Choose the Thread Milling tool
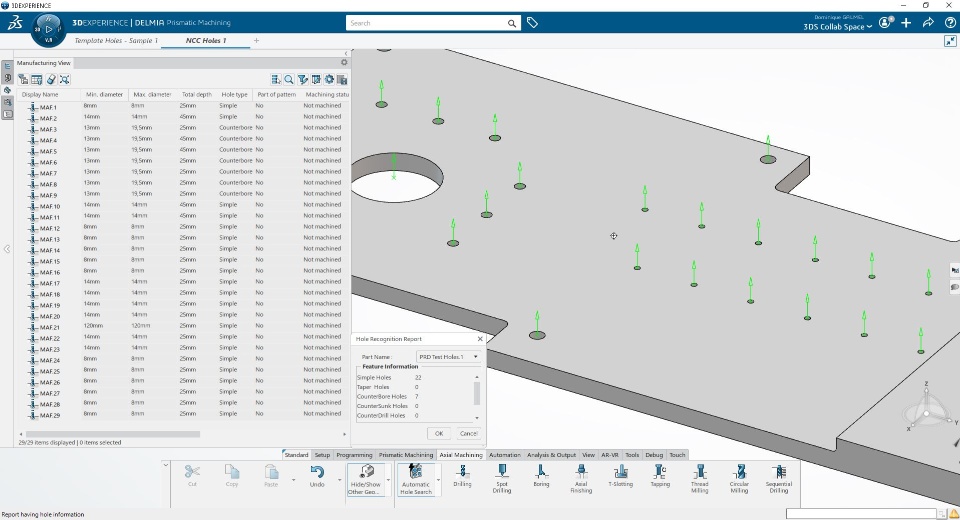960x520 pixels. (700, 478)
